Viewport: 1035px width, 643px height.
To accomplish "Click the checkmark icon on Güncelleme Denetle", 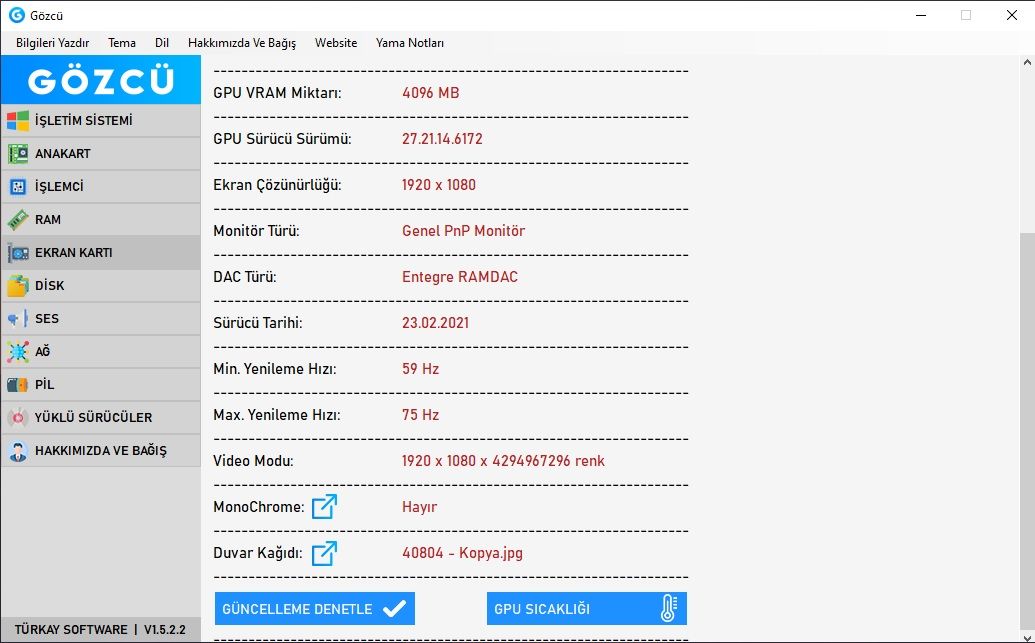I will [x=394, y=609].
